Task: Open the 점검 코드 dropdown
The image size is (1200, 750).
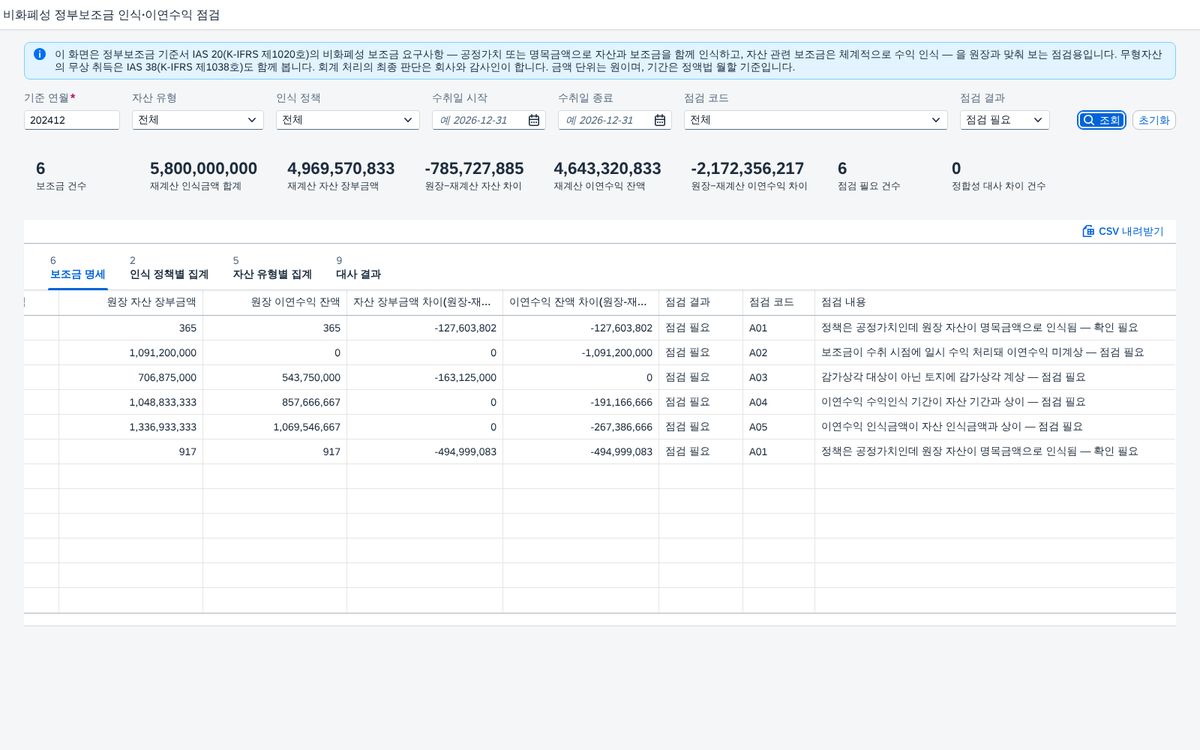Action: [x=816, y=120]
